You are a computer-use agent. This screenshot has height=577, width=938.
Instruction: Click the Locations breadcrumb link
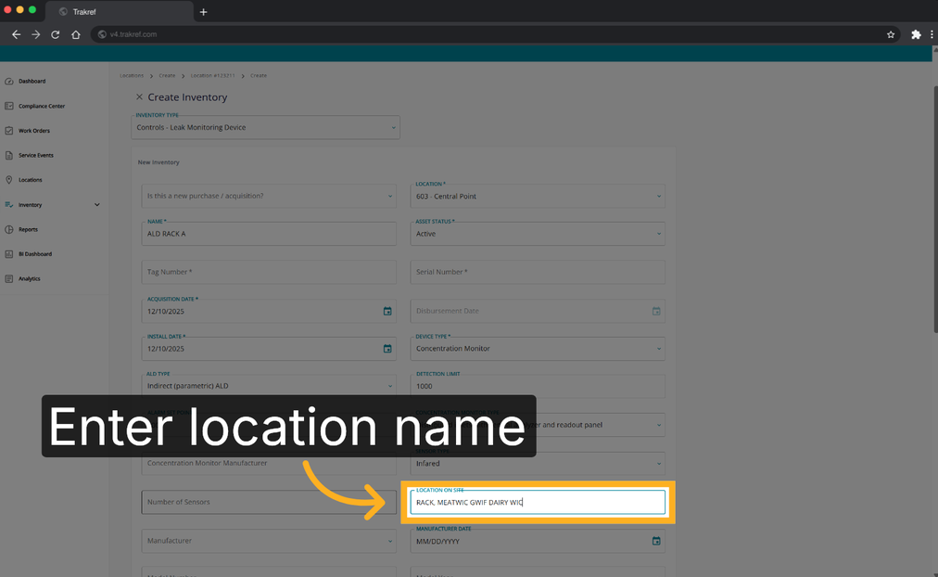pyautogui.click(x=132, y=76)
